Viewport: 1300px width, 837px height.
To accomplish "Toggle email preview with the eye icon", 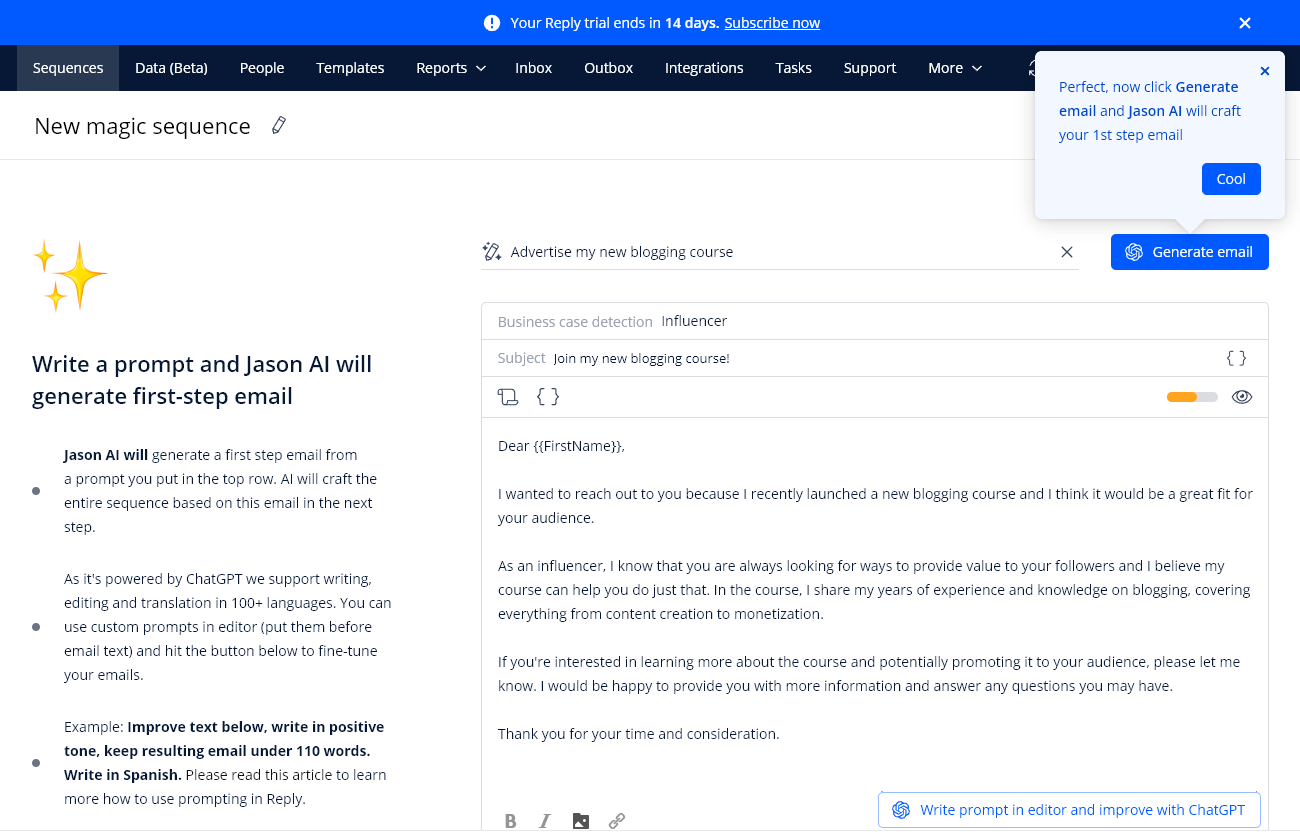I will coord(1242,397).
